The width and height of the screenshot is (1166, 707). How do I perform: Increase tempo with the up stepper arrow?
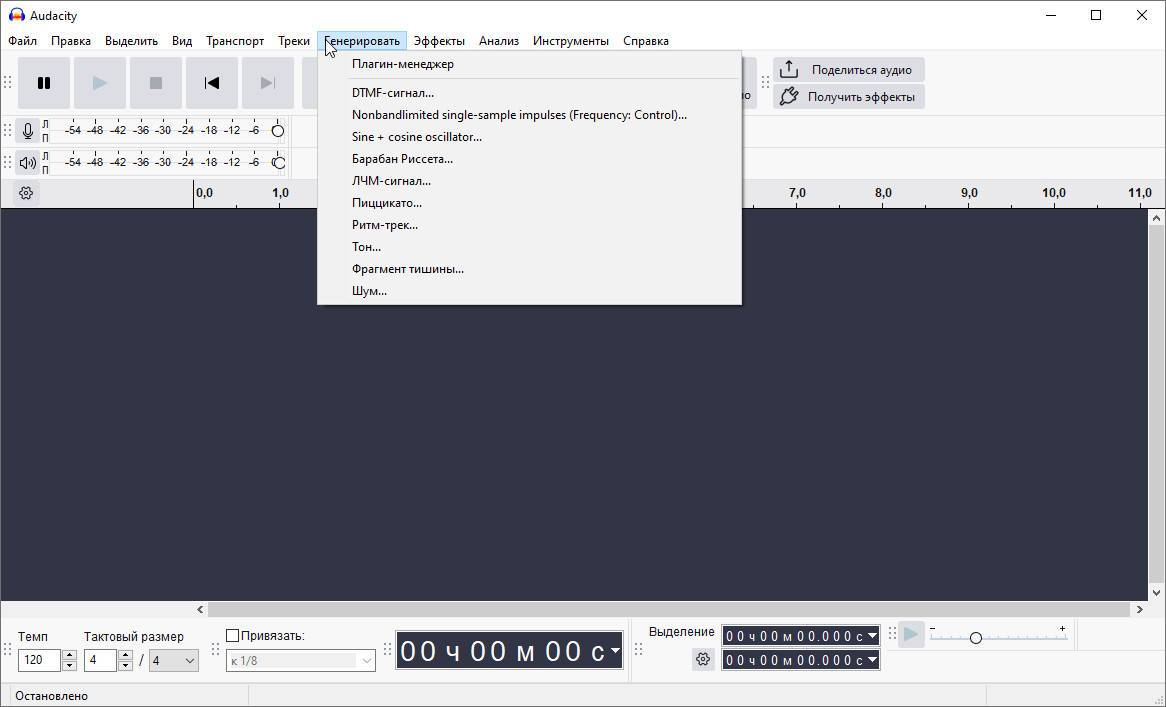click(x=69, y=655)
